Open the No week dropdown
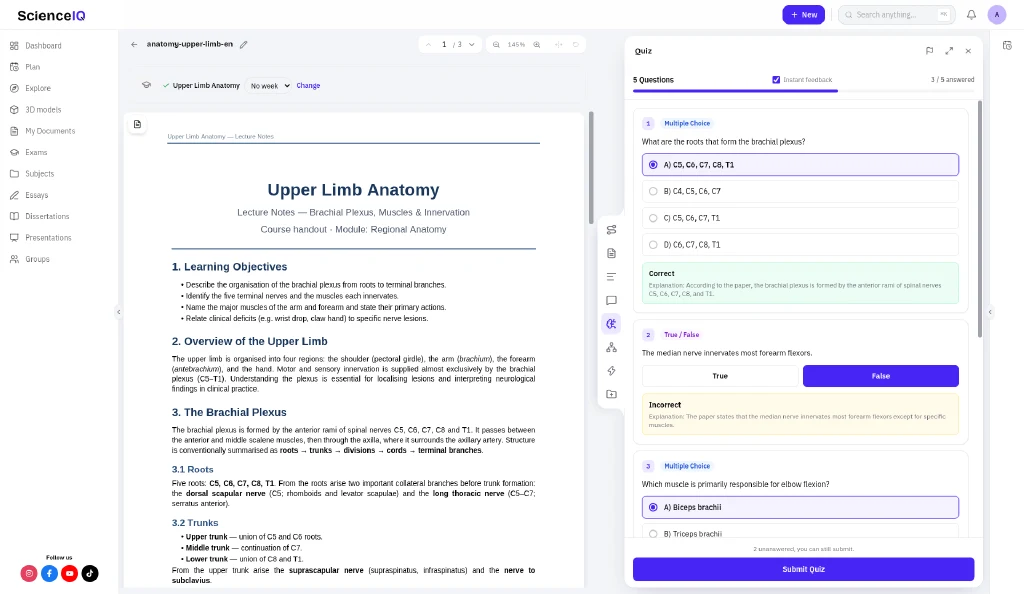 [x=268, y=86]
